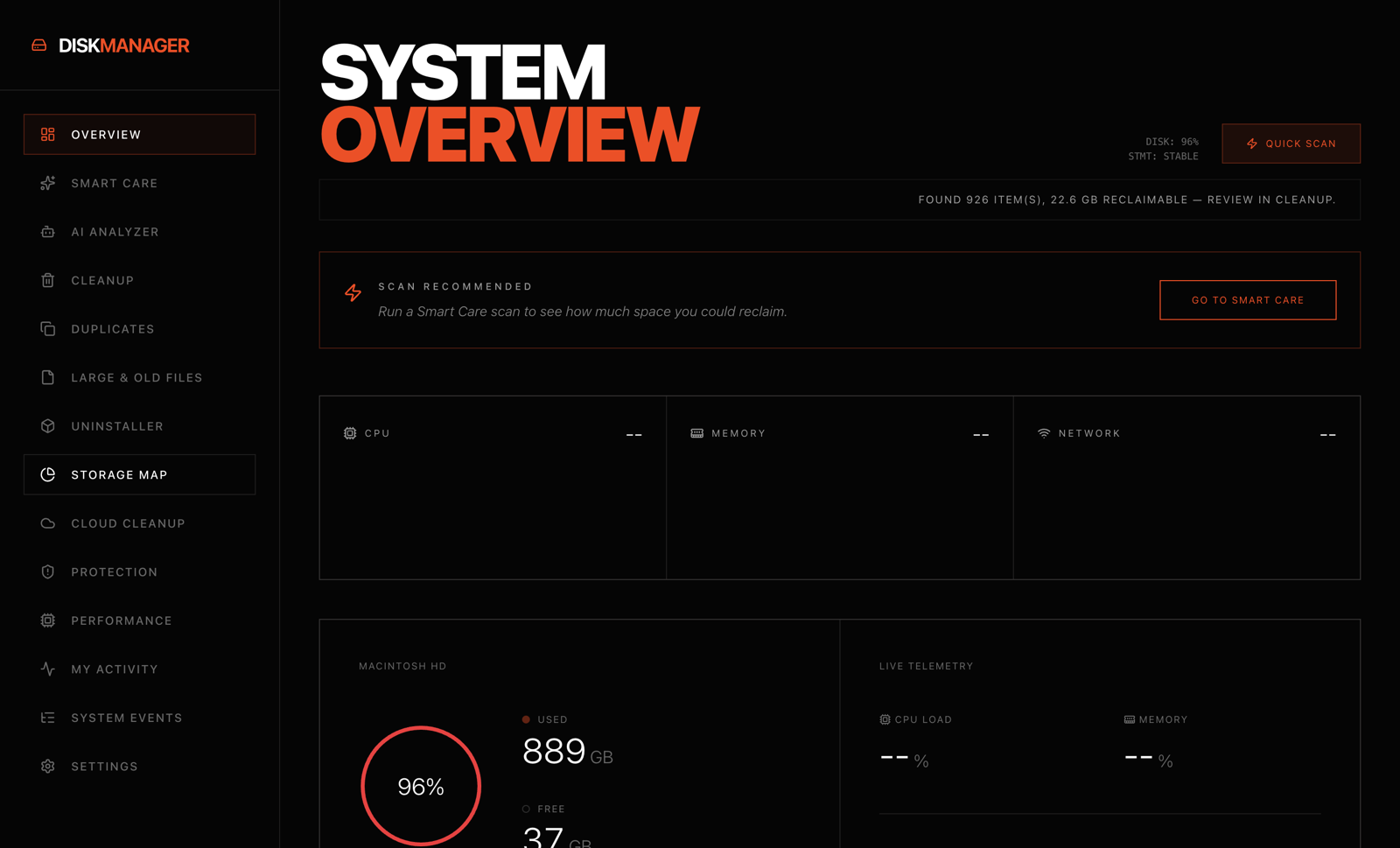
Task: Start a Quick Scan
Action: coord(1291,144)
